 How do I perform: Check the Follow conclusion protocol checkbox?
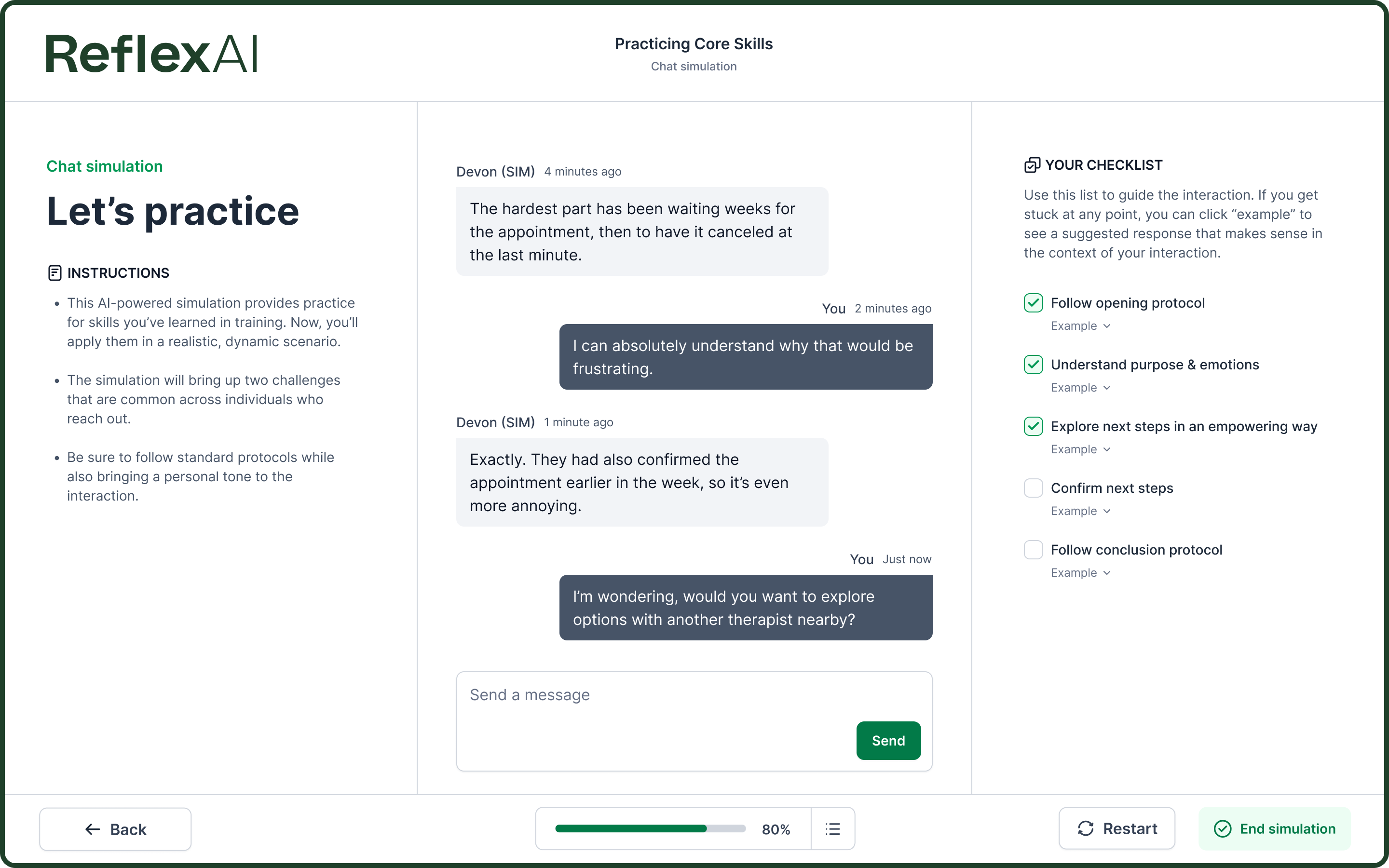coord(1033,549)
